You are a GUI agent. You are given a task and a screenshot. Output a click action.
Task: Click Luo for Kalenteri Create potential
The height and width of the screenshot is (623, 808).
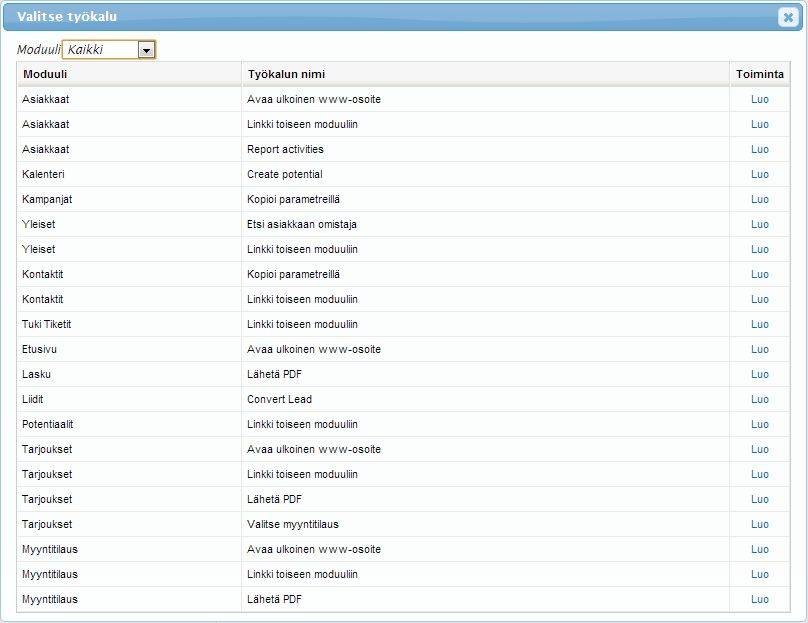pyautogui.click(x=759, y=174)
